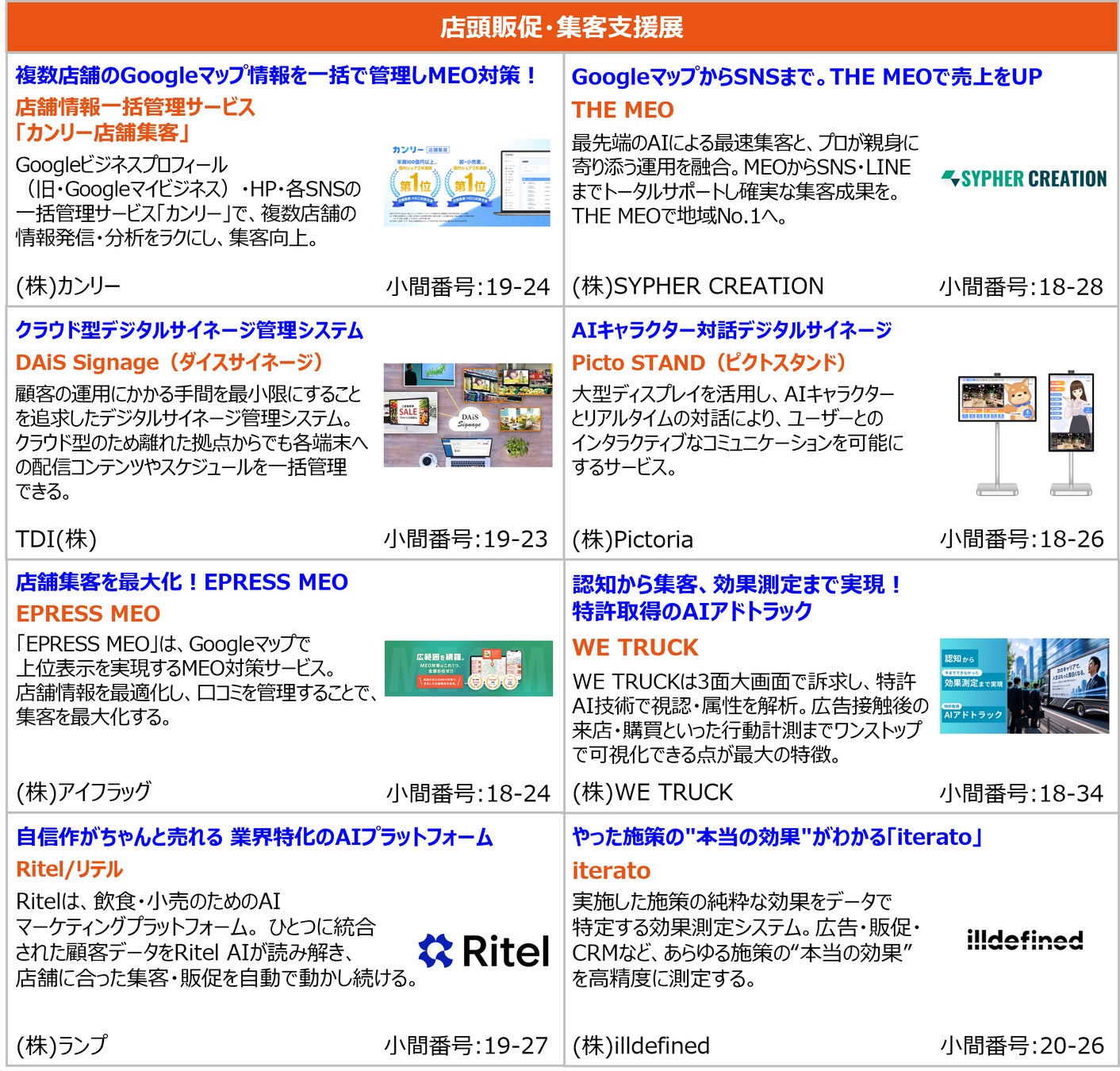This screenshot has height=1071, width=1120.
Task: Select the description starting Ritelは、飲食・小売のためのAI
Action: (x=217, y=939)
